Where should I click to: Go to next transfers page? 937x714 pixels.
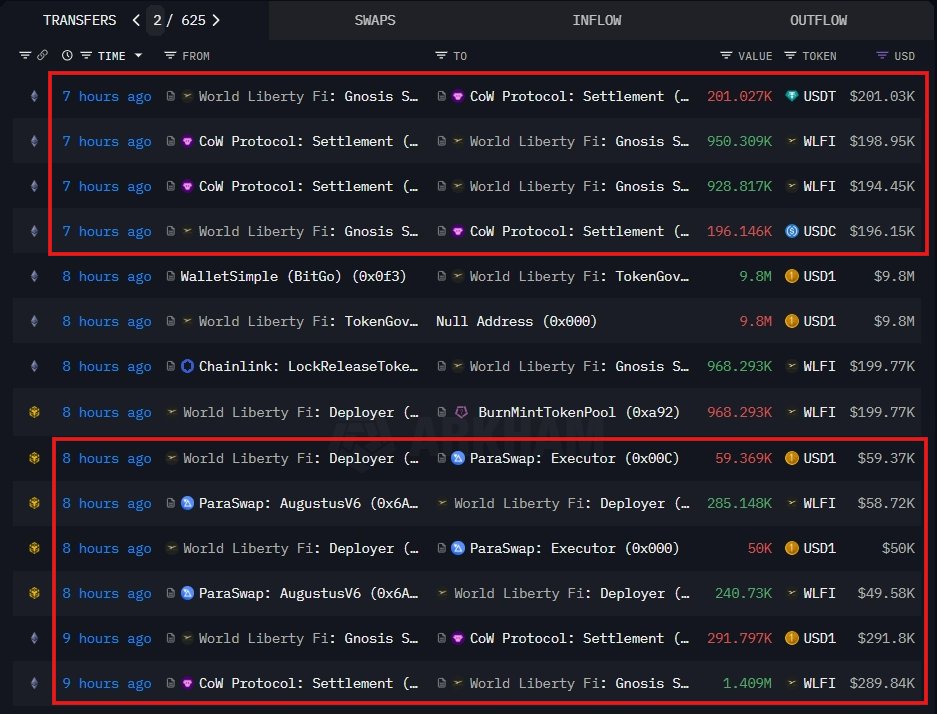216,20
